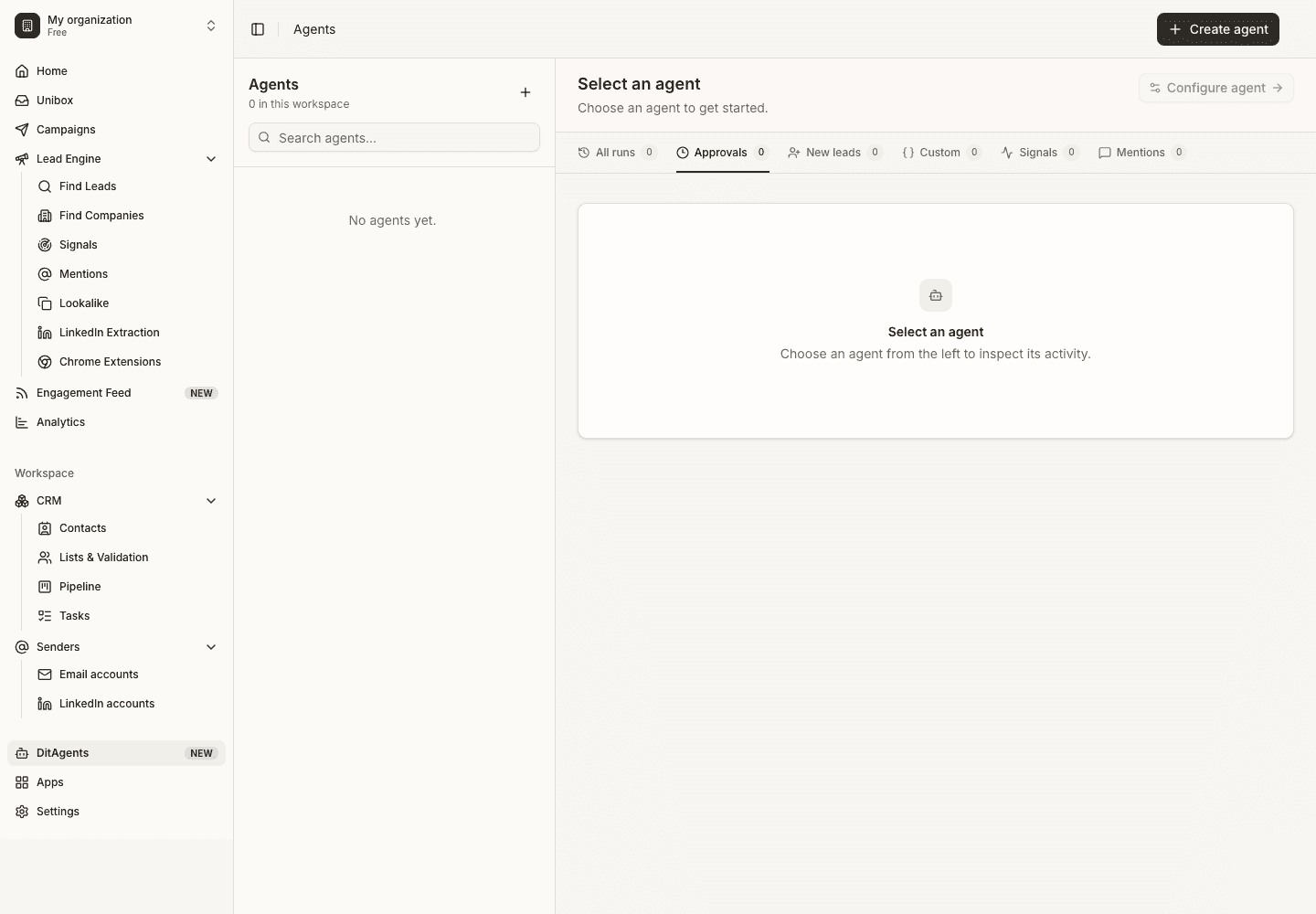The height and width of the screenshot is (914, 1316).
Task: Click the search magnifier in agents field
Action: click(x=264, y=138)
